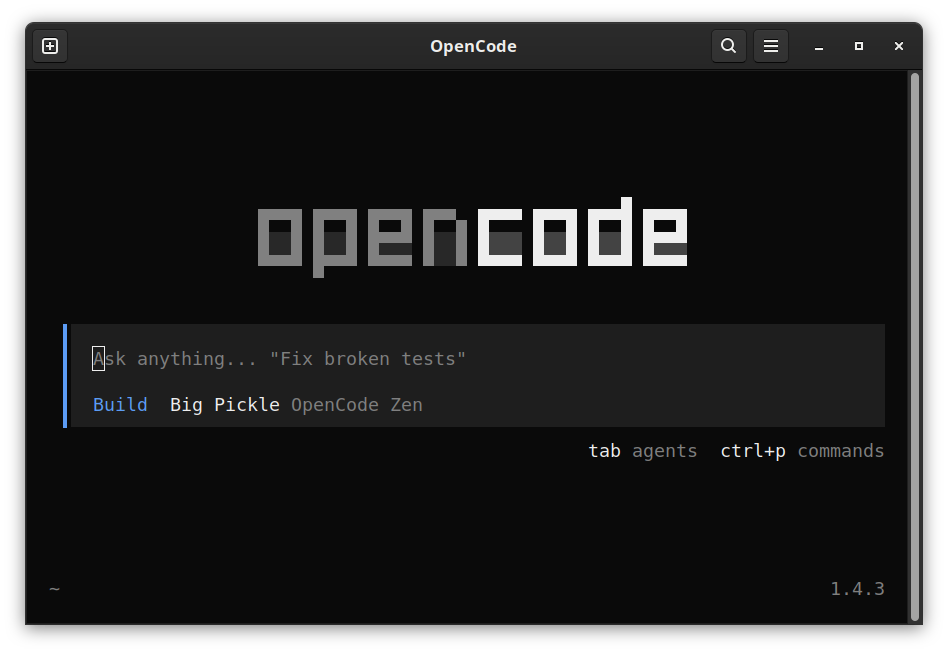Click the version number 1.4.3
The height and width of the screenshot is (653, 948).
[x=857, y=588]
